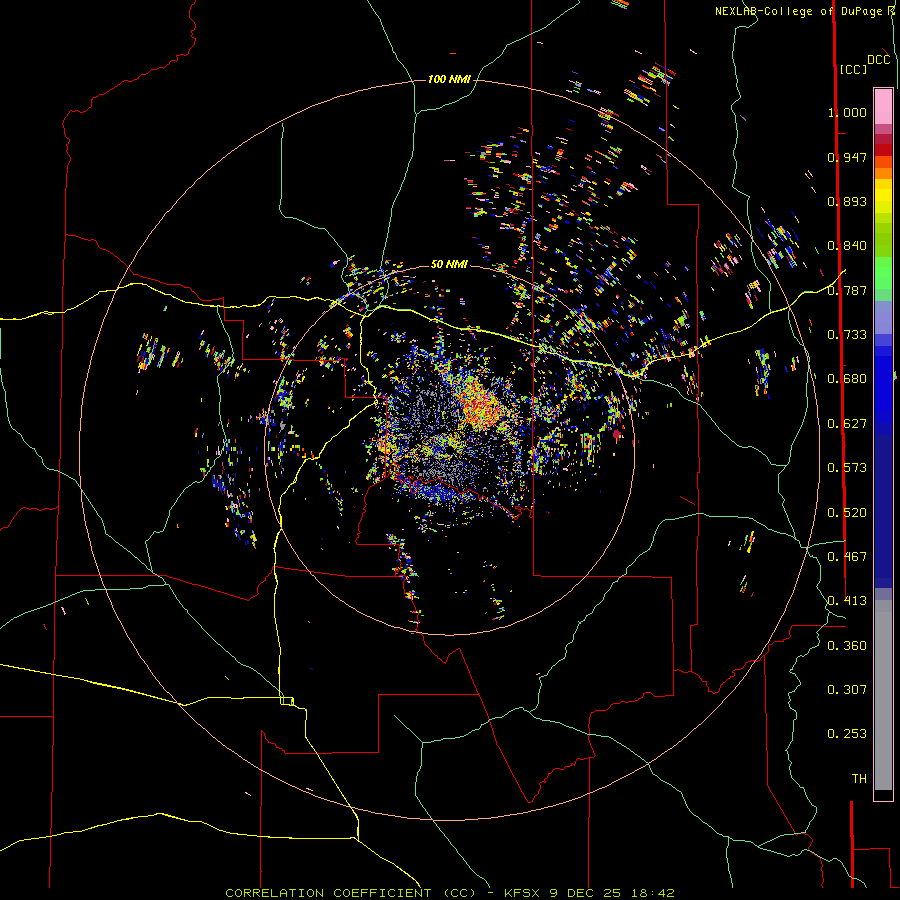Click the 0.733 scale value
Image resolution: width=900 pixels, height=900 pixels.
[x=847, y=335]
